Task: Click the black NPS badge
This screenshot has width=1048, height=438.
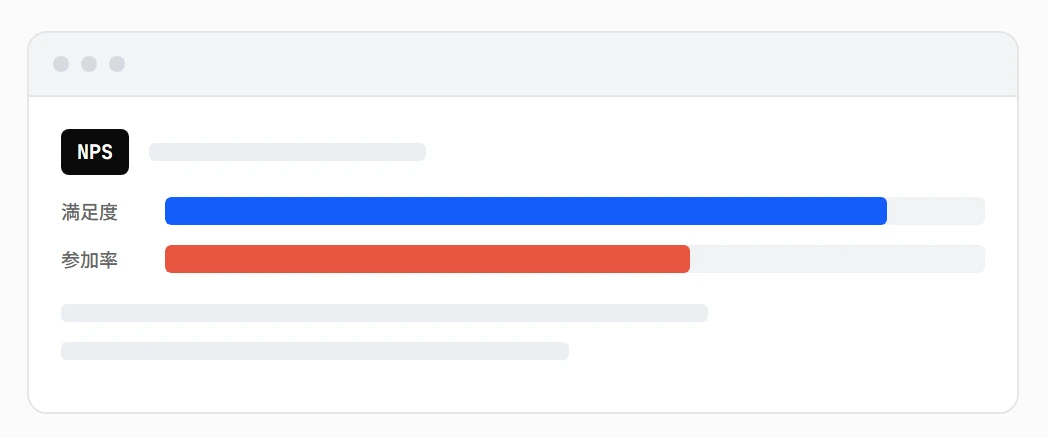Action: 95,152
